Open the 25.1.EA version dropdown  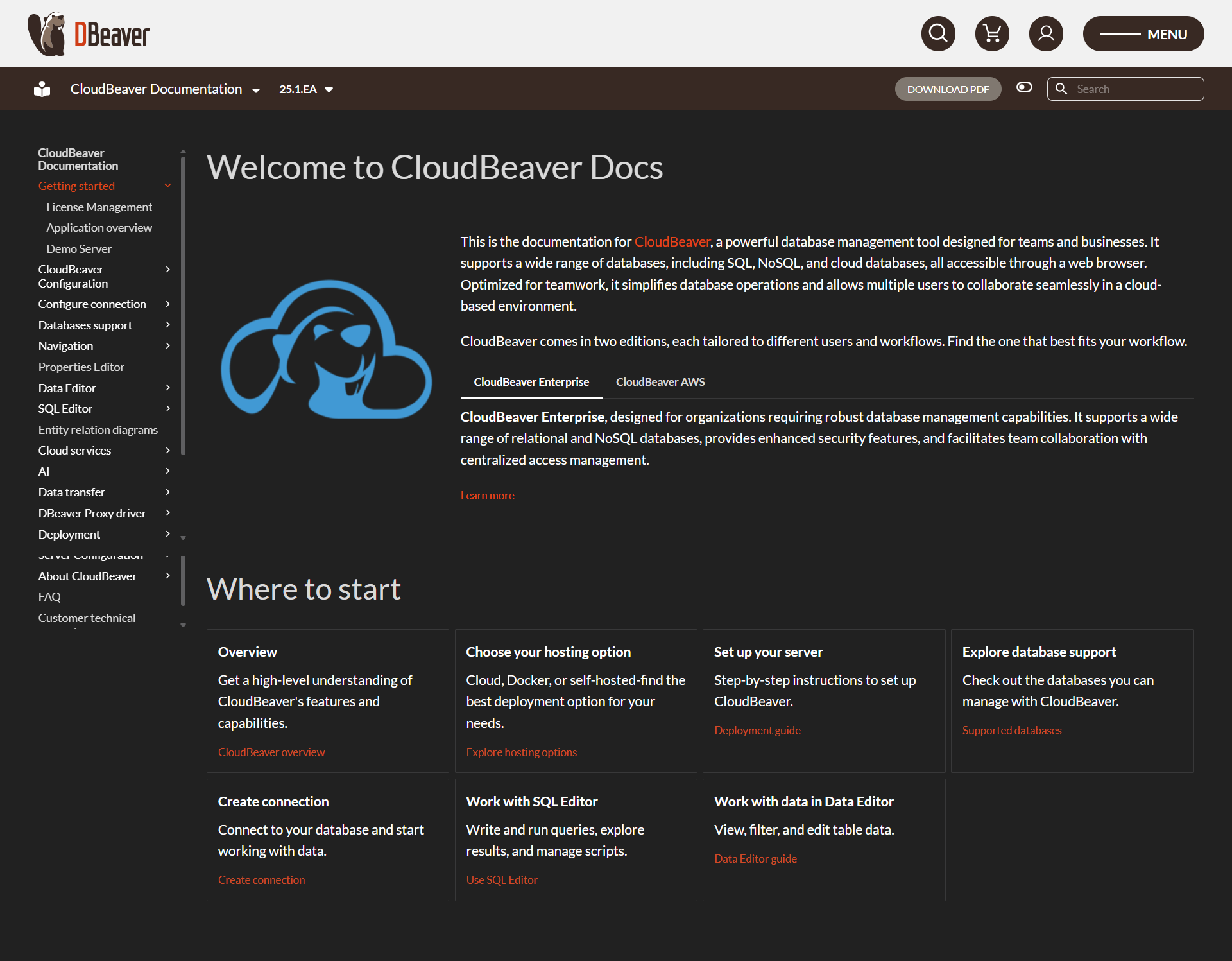pyautogui.click(x=306, y=89)
